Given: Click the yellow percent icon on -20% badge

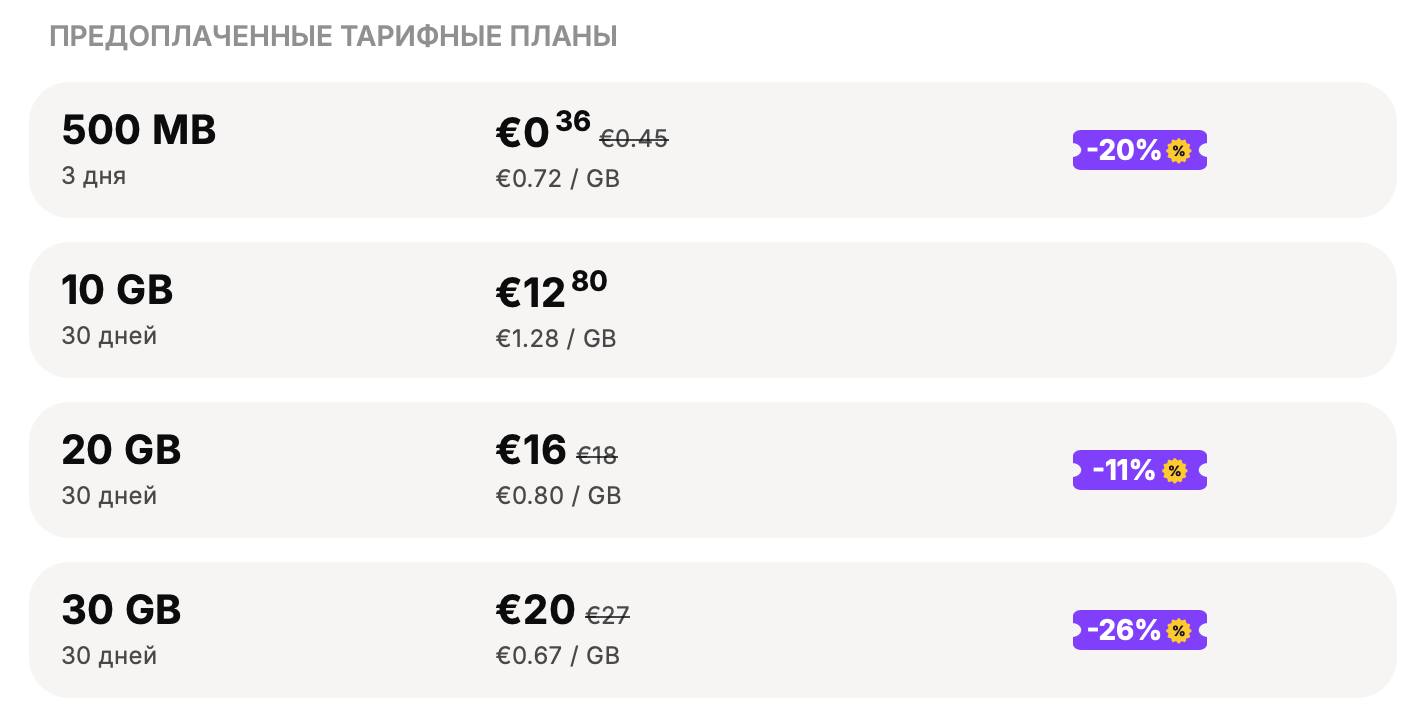Looking at the screenshot, I should coord(1178,151).
